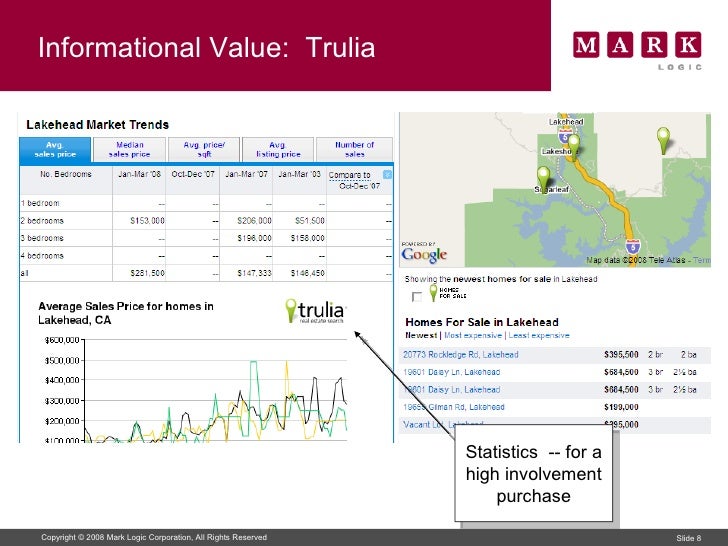
Task: Click the Interstate 5 shield at map bottom
Action: 632,246
